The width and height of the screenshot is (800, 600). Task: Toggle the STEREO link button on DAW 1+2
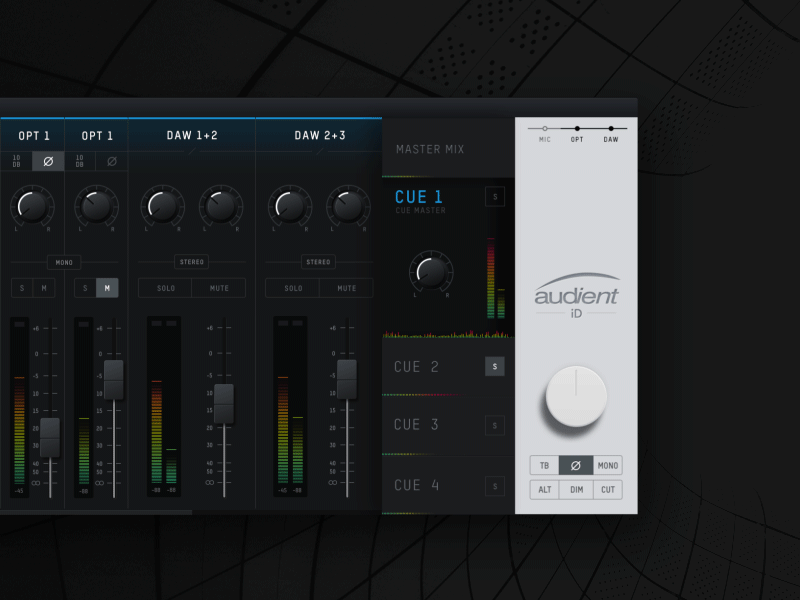[x=191, y=262]
